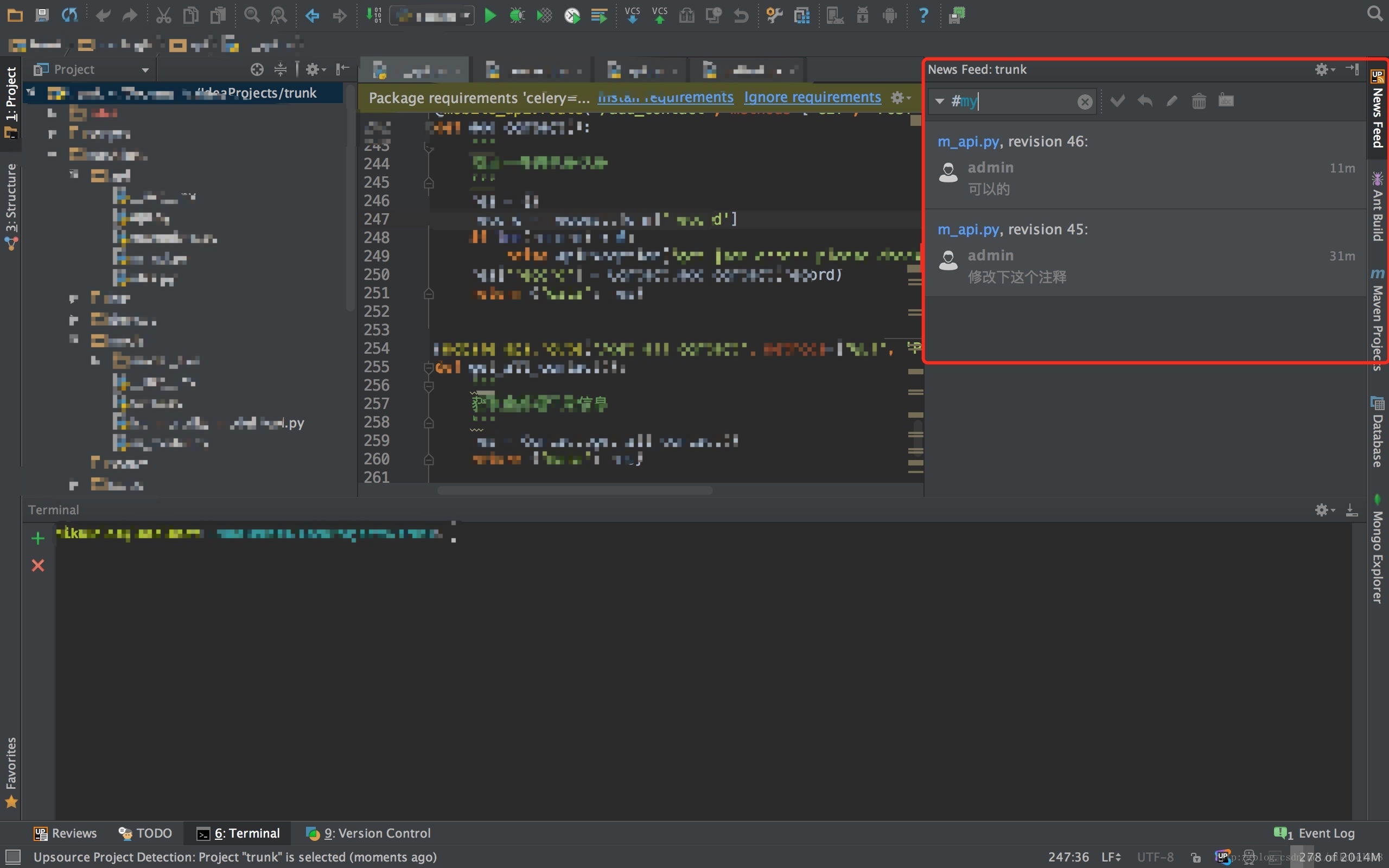Click Ignore requirements link
This screenshot has width=1389, height=868.
pyautogui.click(x=812, y=98)
